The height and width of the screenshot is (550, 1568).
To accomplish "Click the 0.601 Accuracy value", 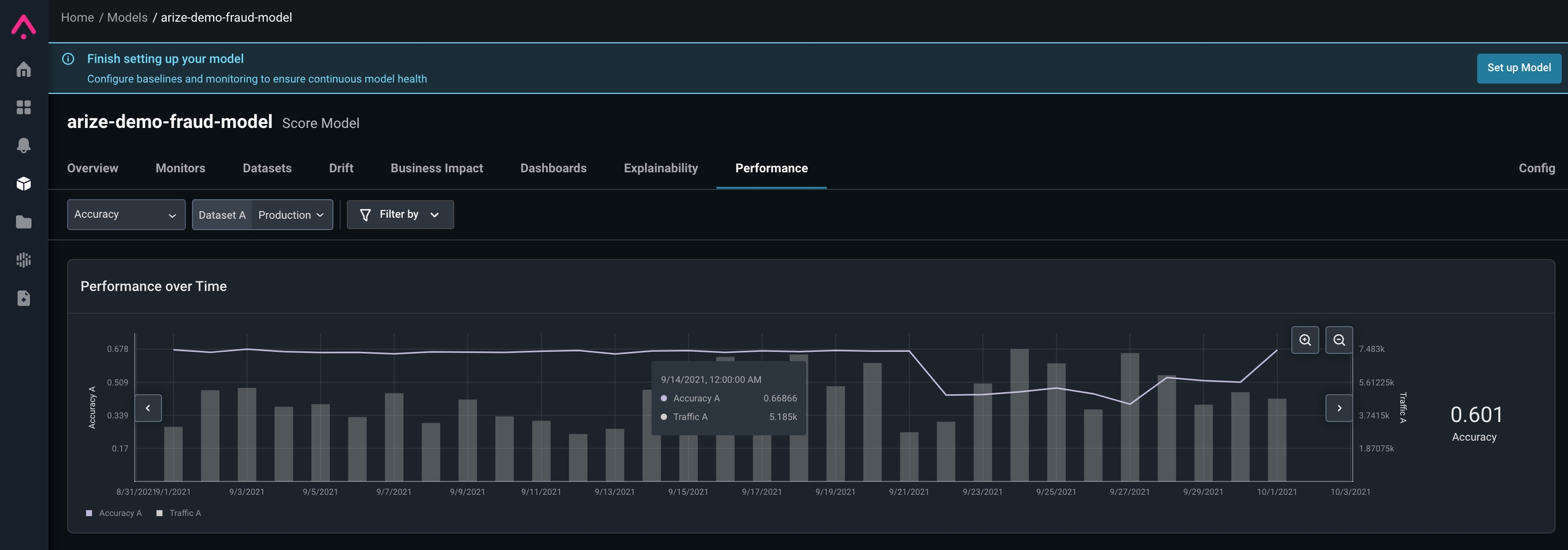I will coord(1476,415).
